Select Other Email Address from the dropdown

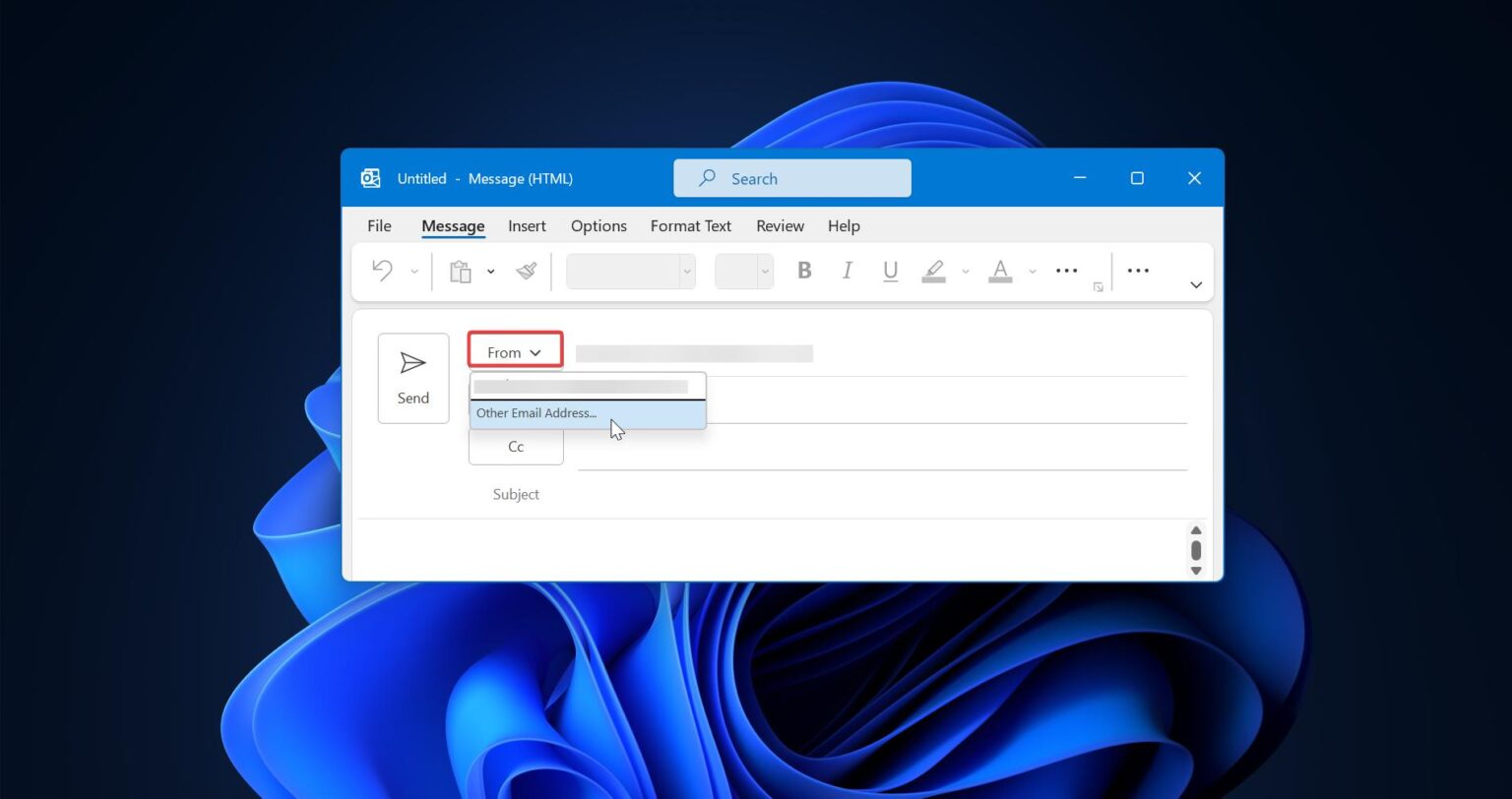(536, 412)
